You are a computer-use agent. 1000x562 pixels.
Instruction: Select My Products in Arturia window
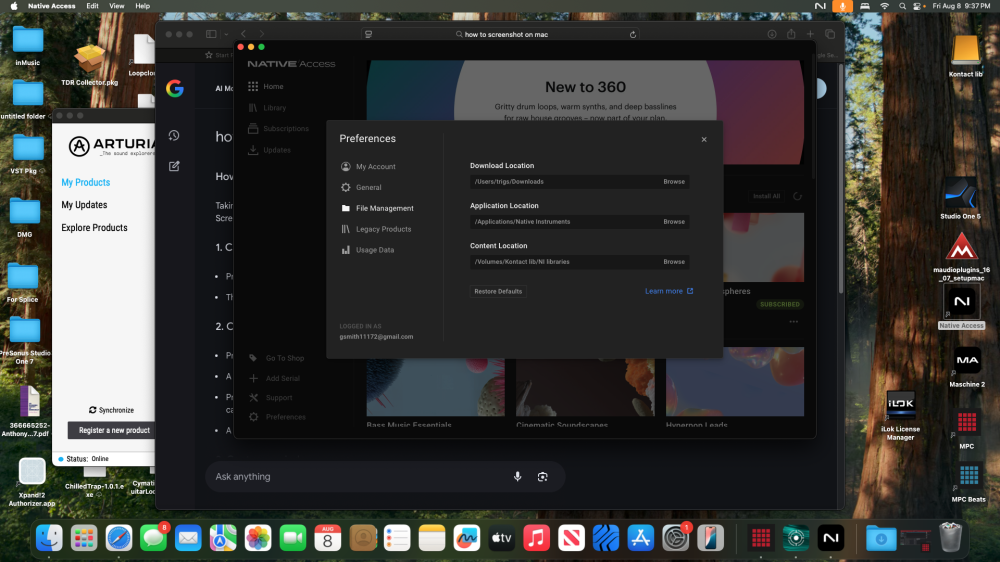click(x=85, y=182)
